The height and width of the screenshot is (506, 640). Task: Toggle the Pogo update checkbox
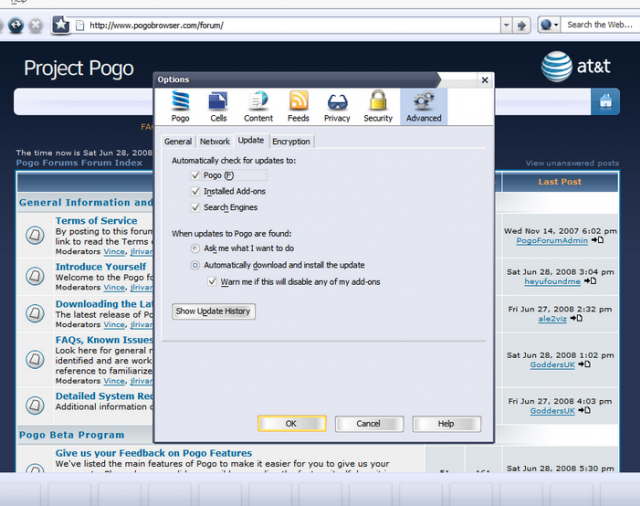[x=195, y=175]
